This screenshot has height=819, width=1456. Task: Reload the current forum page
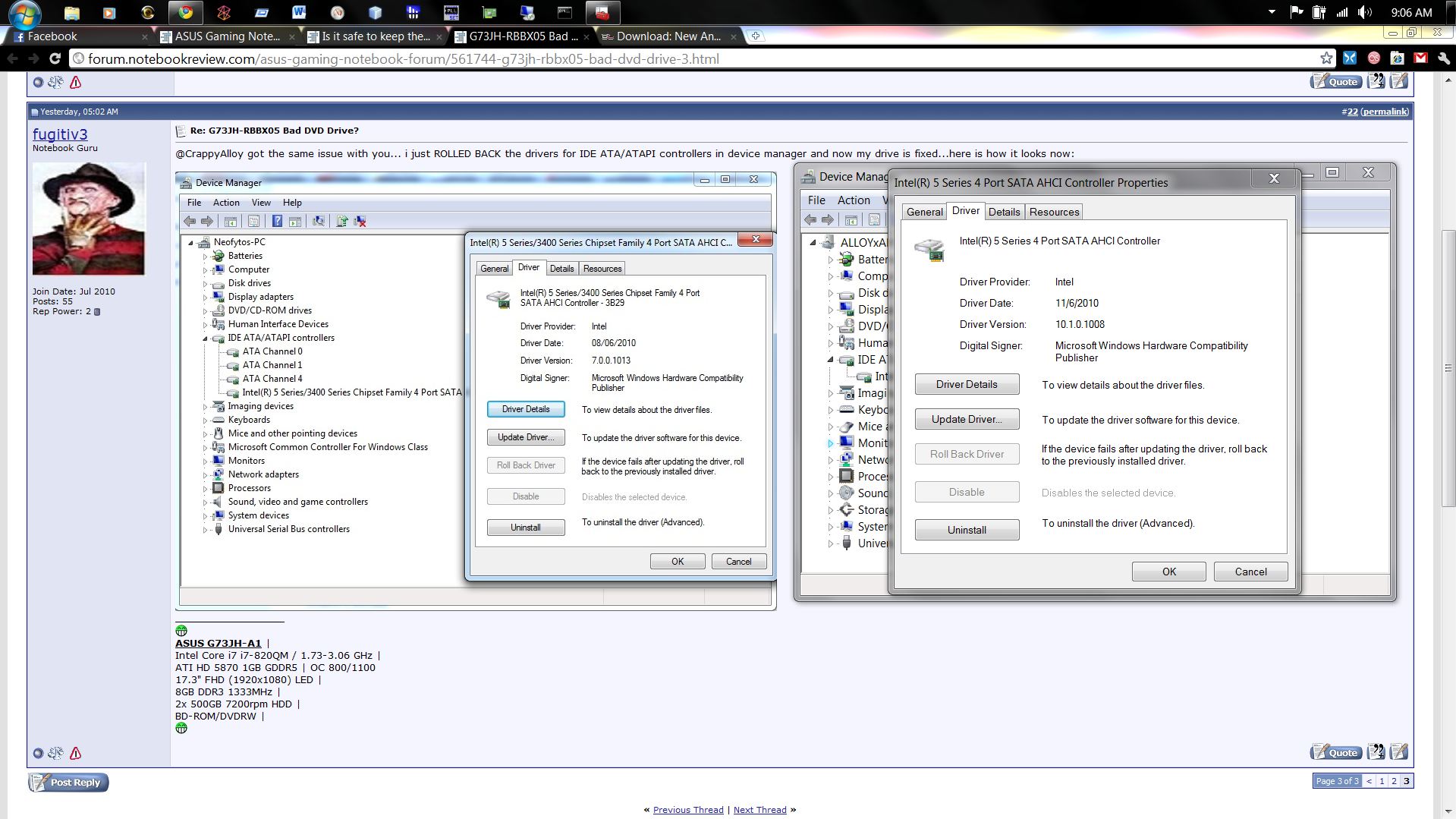point(55,58)
